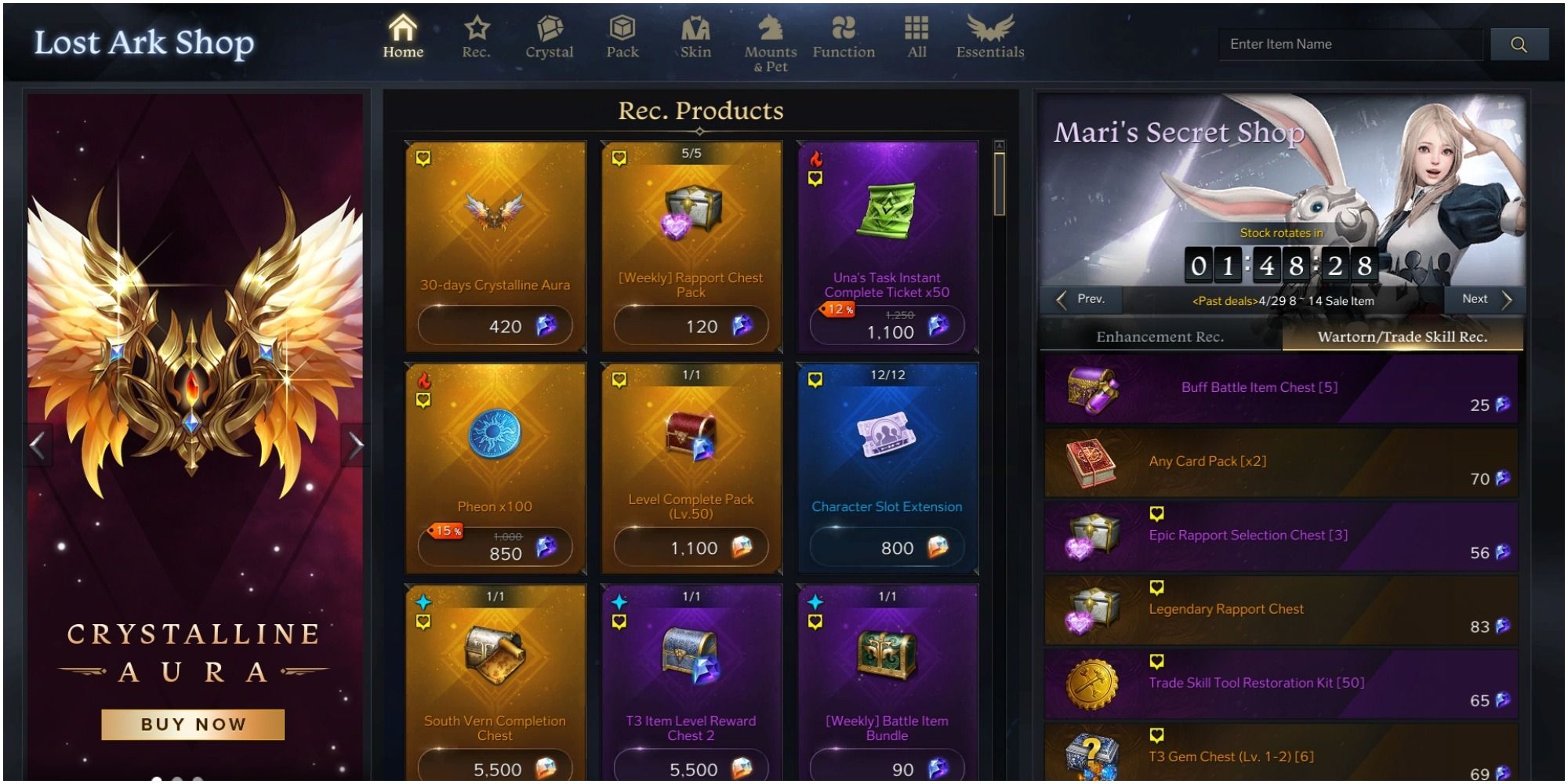
Task: Open the Function category icon
Action: coord(844,29)
